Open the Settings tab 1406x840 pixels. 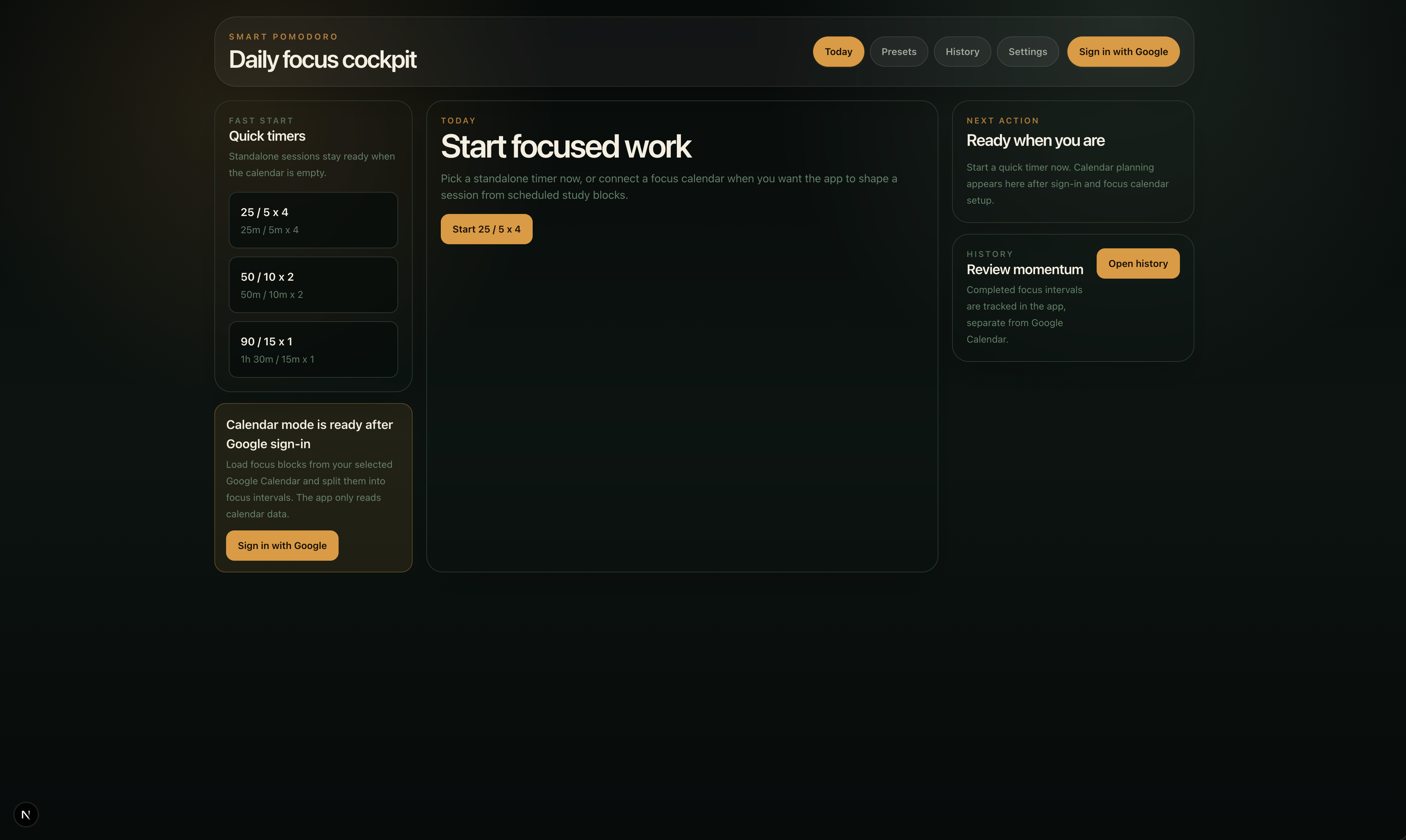pos(1028,52)
